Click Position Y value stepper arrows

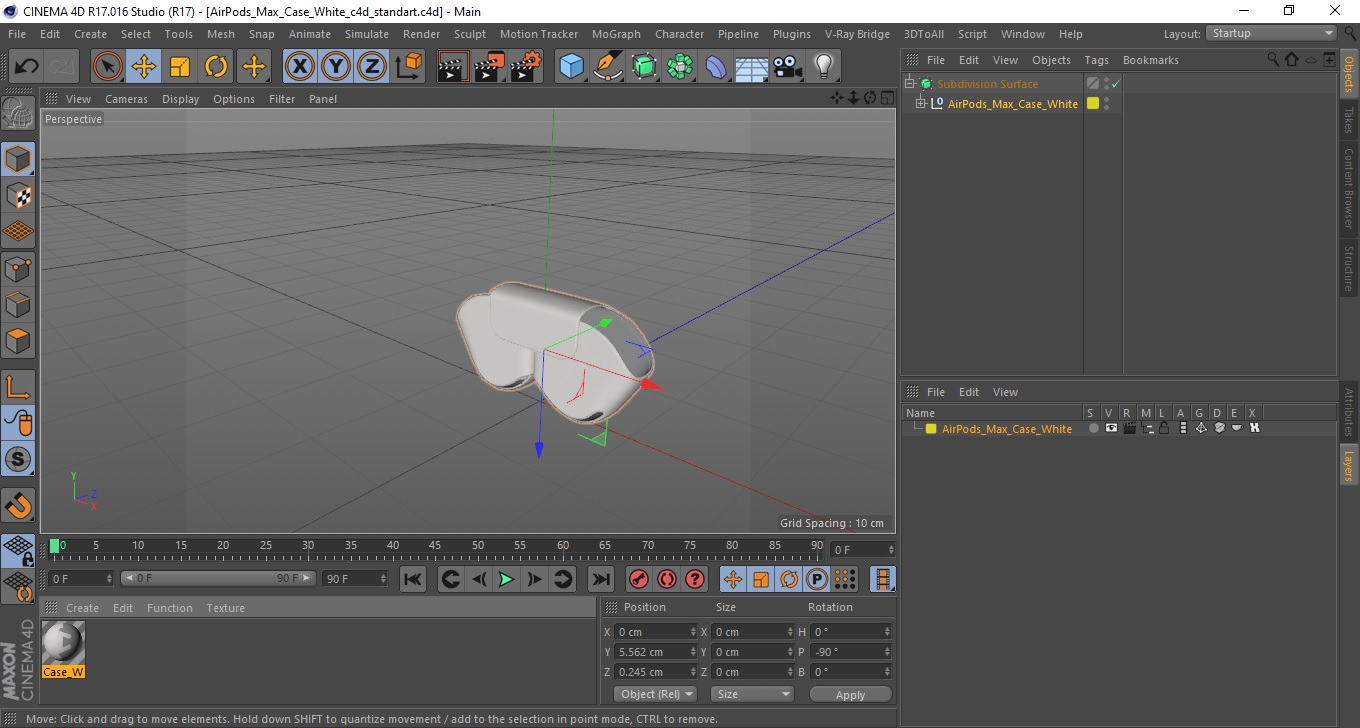(x=693, y=652)
